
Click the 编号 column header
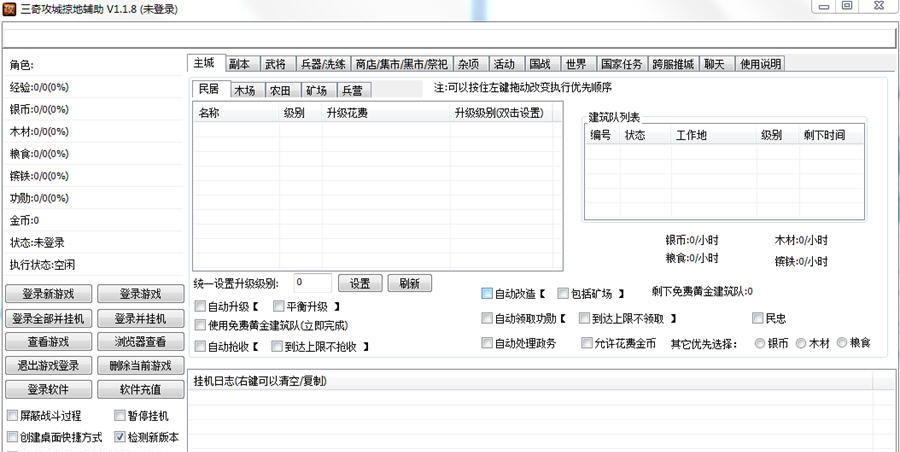pyautogui.click(x=603, y=136)
